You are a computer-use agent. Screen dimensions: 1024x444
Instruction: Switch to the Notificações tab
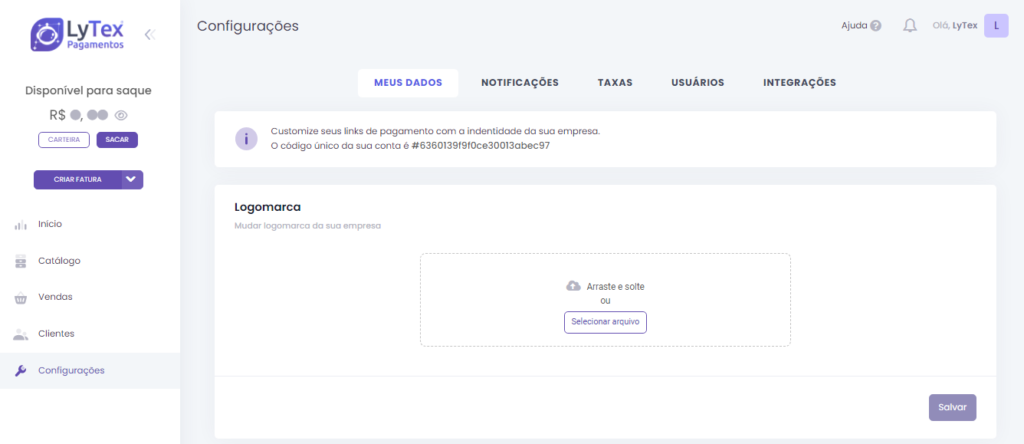(520, 83)
